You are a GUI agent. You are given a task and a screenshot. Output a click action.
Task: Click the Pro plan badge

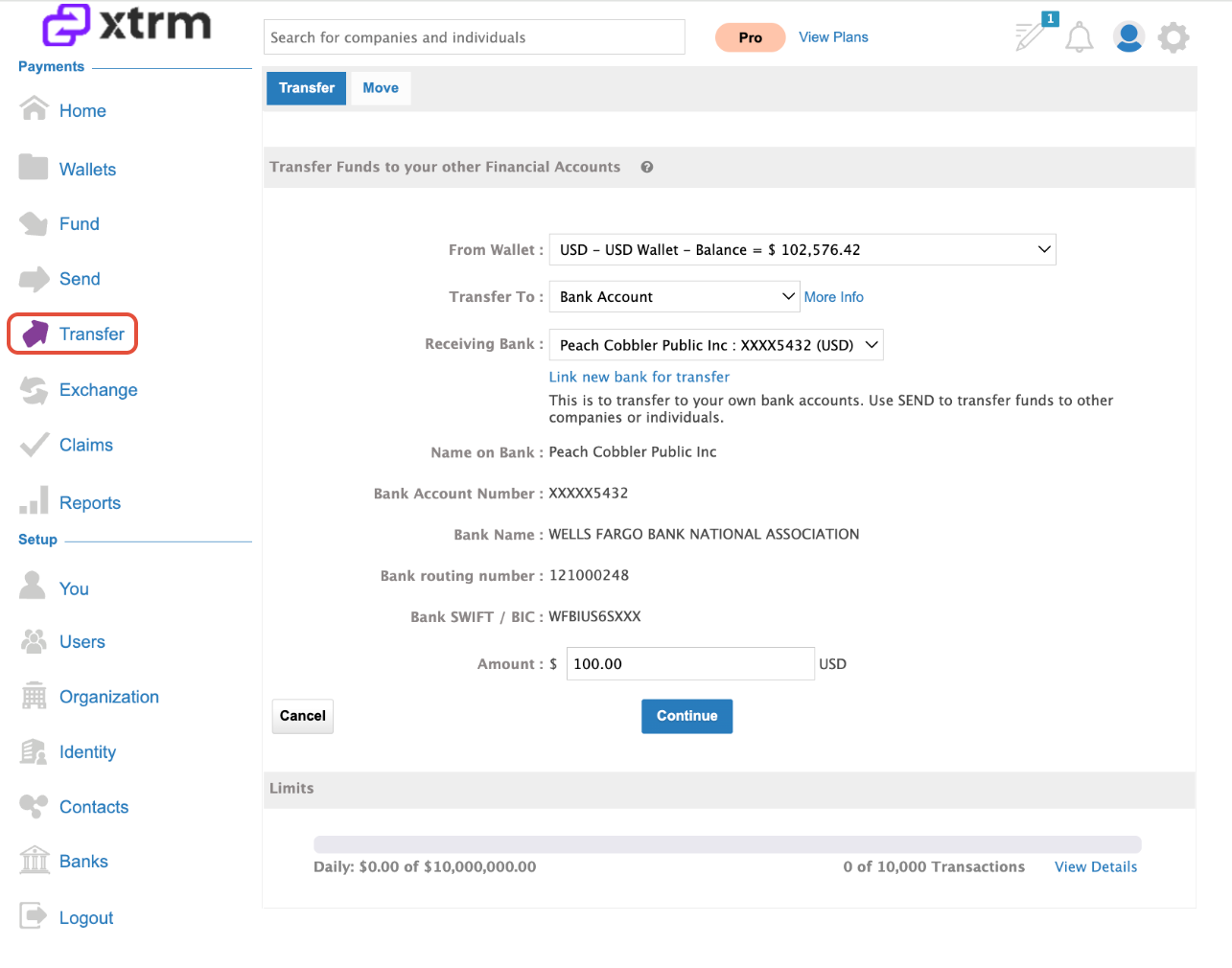pos(750,37)
